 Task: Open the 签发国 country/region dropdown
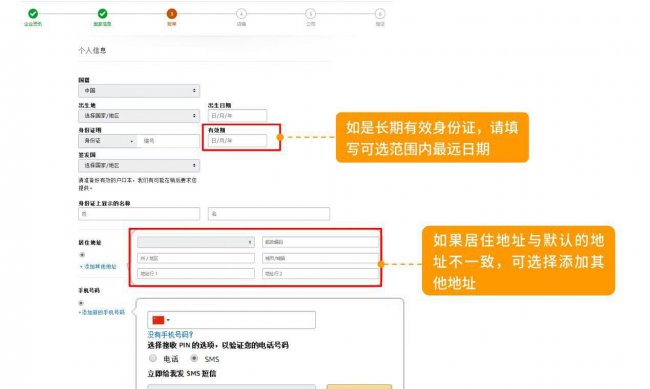click(139, 165)
